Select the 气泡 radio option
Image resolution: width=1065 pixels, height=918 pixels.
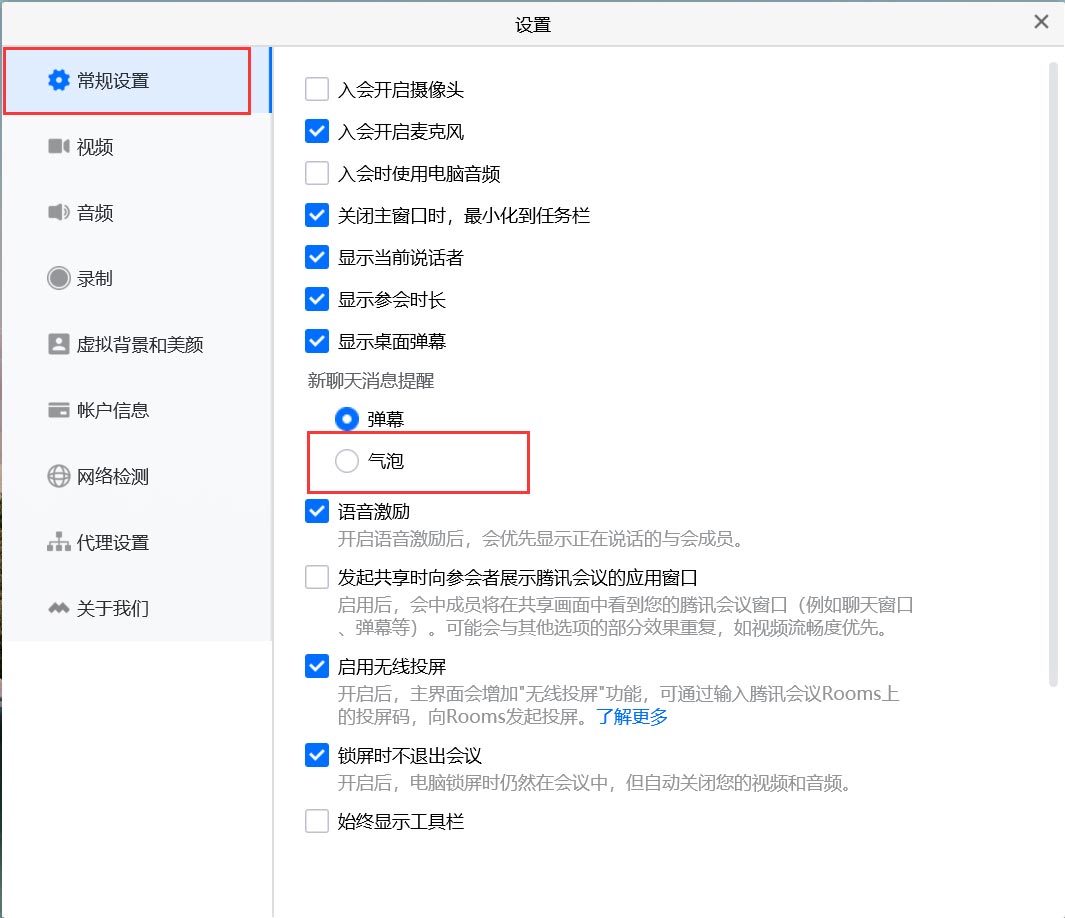click(x=347, y=461)
